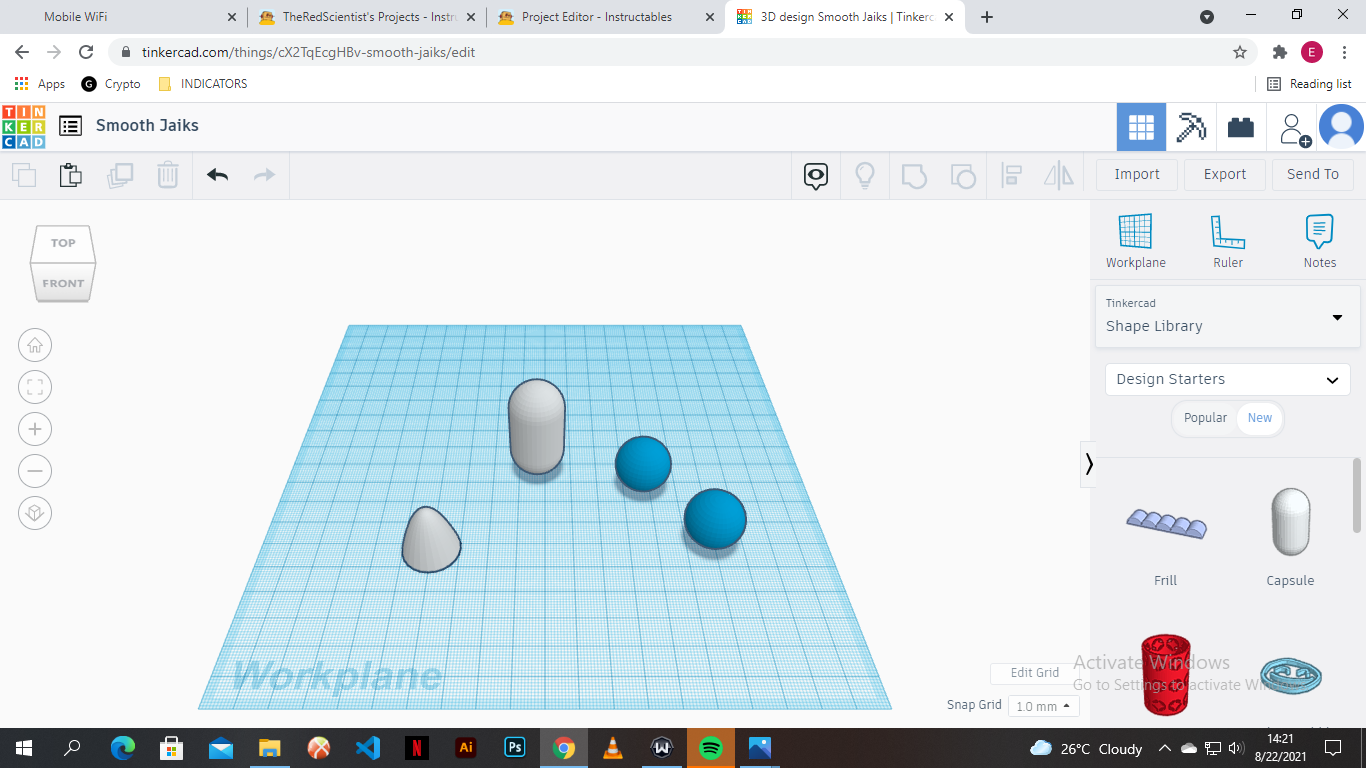Select the Mirror/Flip tool
This screenshot has height=768, width=1366.
tap(1058, 175)
